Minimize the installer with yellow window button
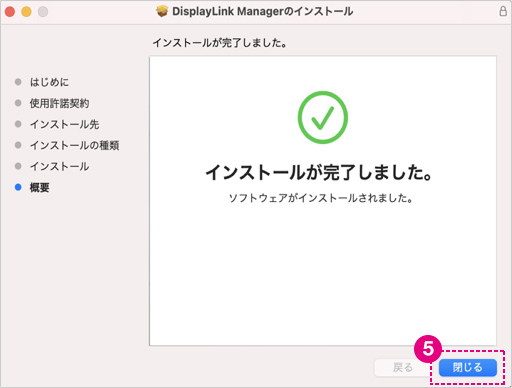This screenshot has height=388, width=512. point(26,12)
